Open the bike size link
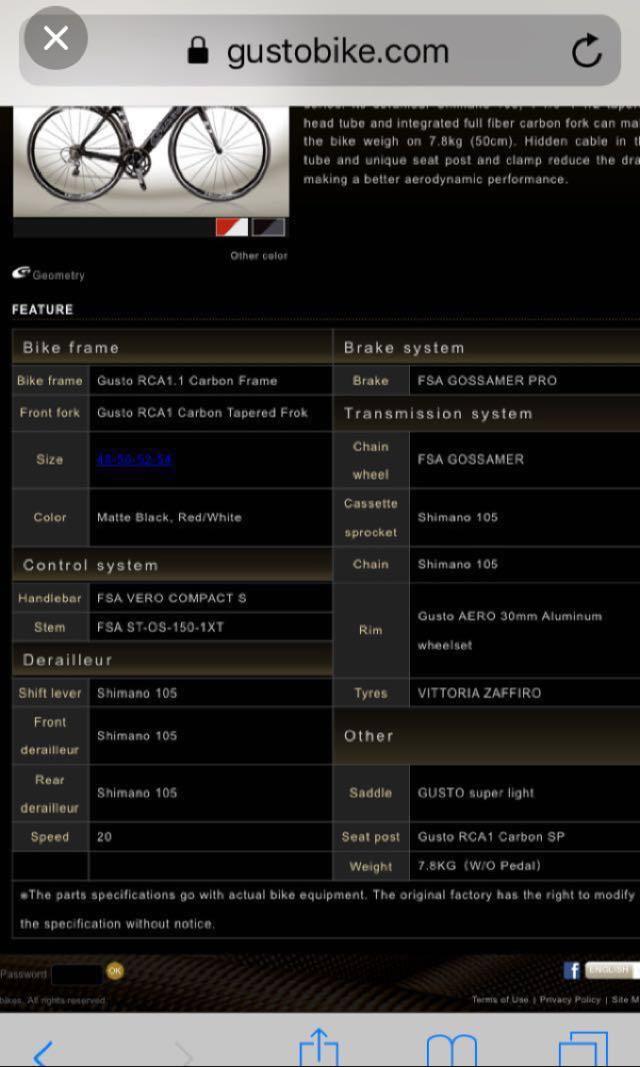640x1067 pixels. point(135,459)
